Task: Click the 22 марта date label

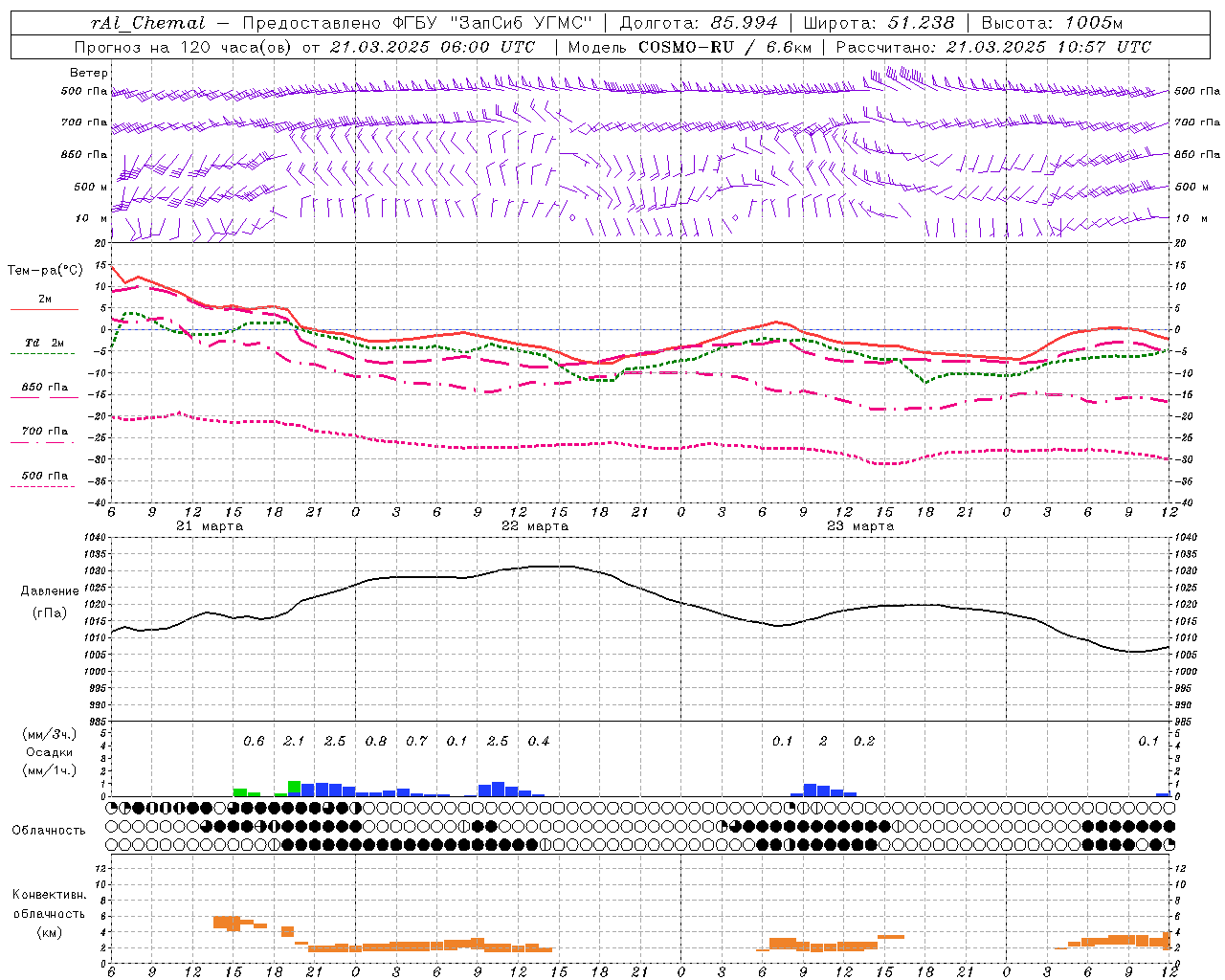Action: (535, 526)
